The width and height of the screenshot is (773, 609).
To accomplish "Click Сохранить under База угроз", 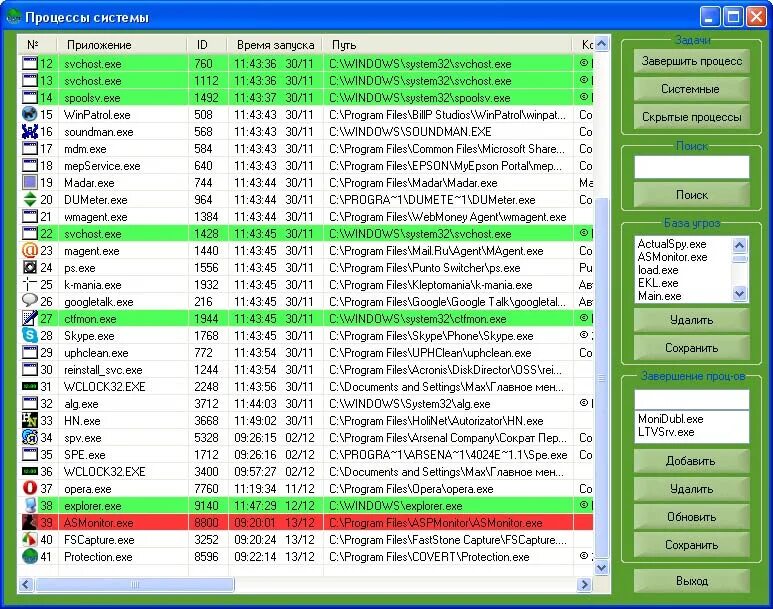I will pos(692,348).
